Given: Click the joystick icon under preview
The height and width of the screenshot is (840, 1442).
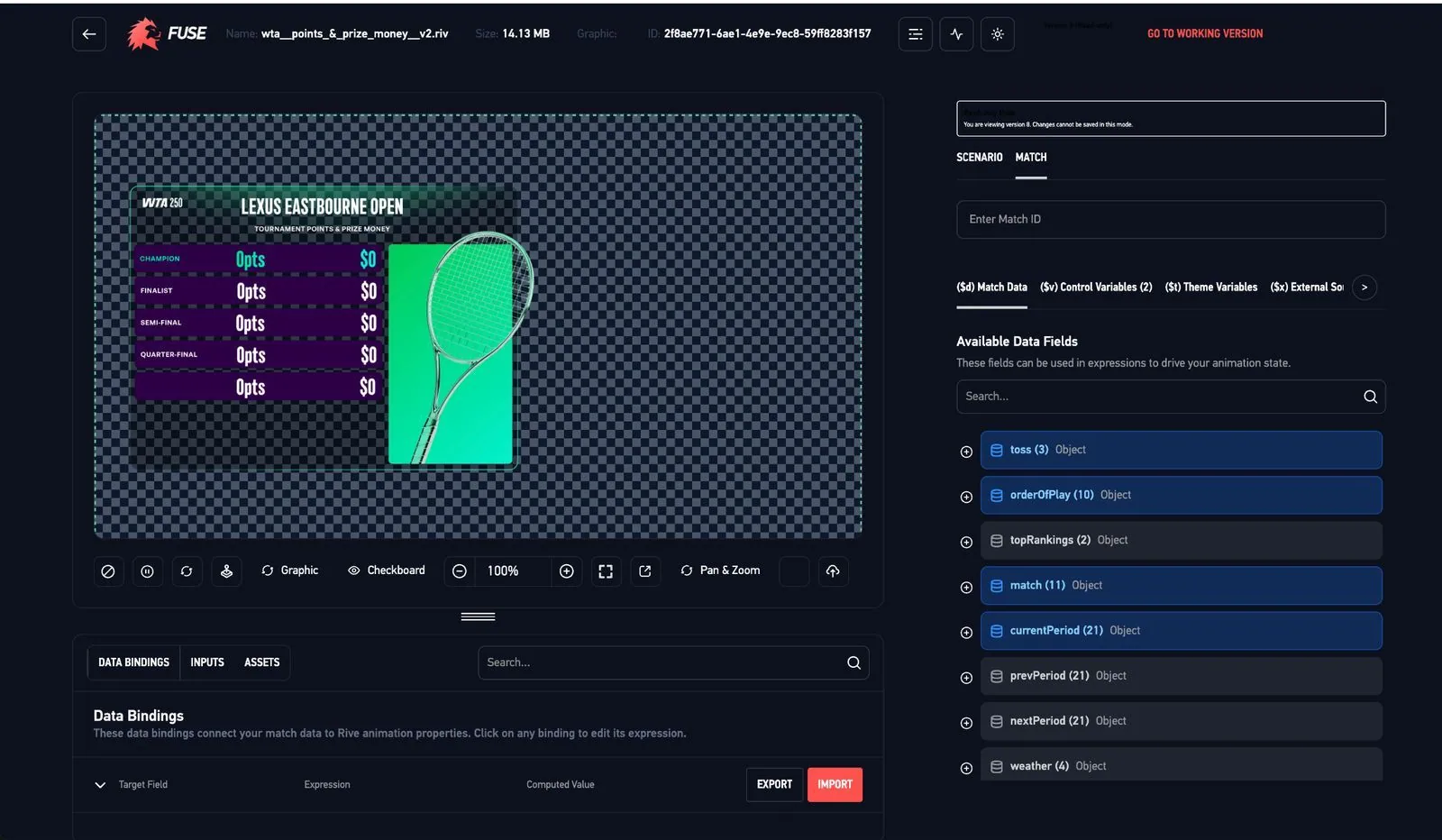Looking at the screenshot, I should [226, 571].
